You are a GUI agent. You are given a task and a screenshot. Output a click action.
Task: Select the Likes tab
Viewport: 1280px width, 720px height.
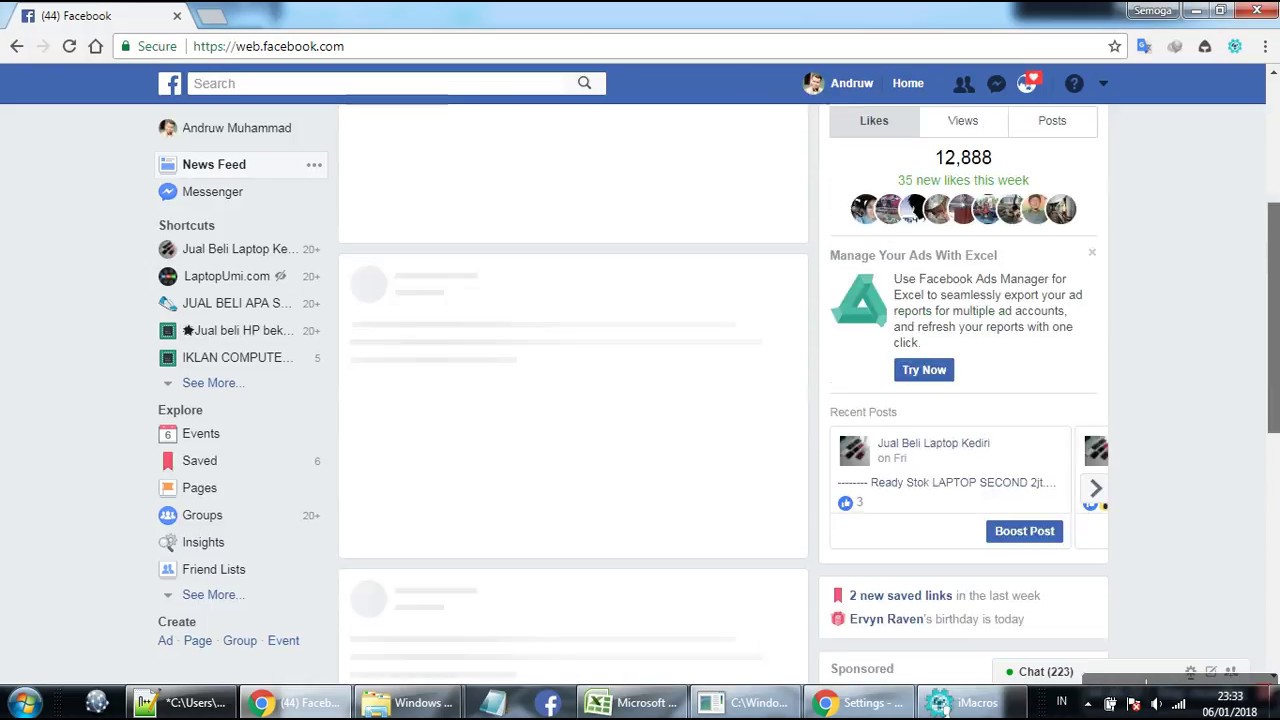(x=874, y=121)
